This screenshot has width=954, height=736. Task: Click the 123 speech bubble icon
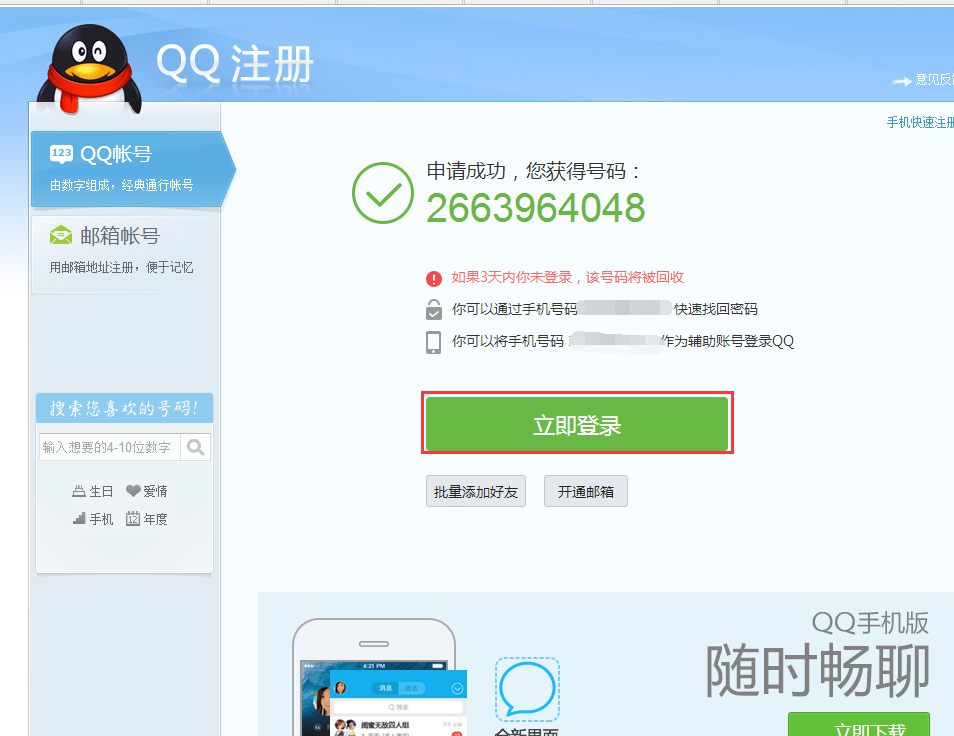[x=61, y=154]
